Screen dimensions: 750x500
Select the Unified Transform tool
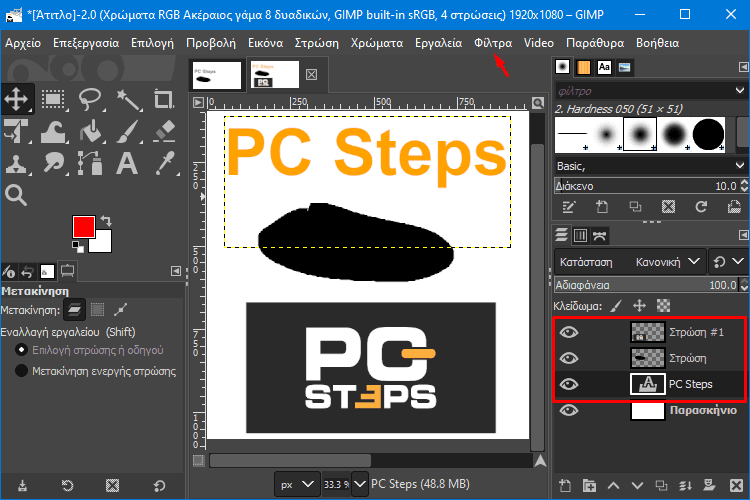pyautogui.click(x=16, y=131)
